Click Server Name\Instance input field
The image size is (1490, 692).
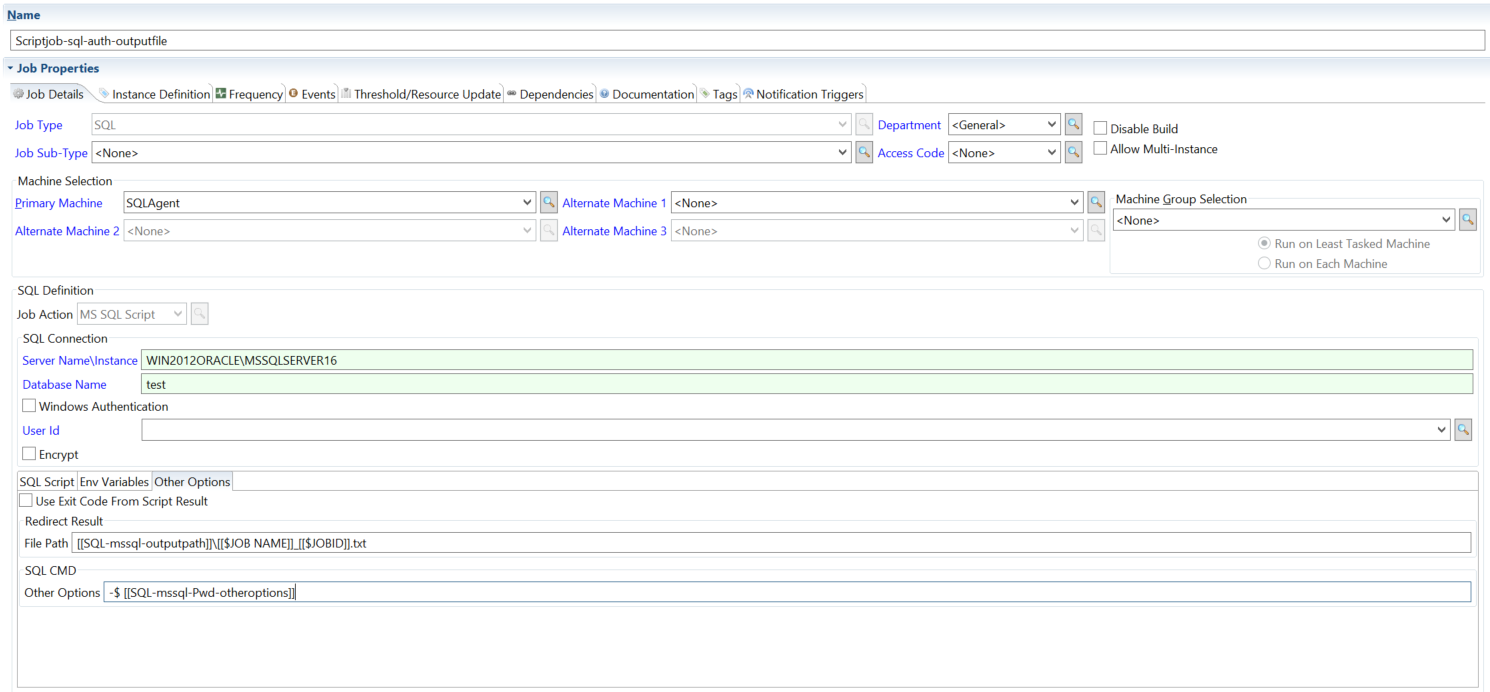[807, 360]
